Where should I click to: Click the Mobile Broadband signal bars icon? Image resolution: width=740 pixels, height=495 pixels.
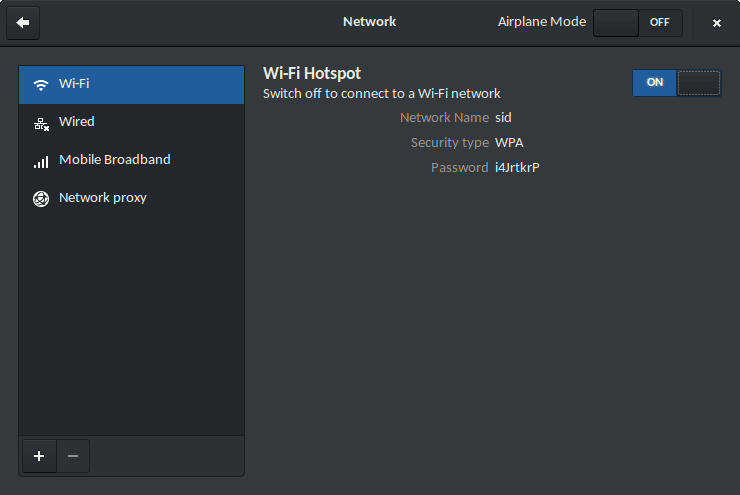41,161
